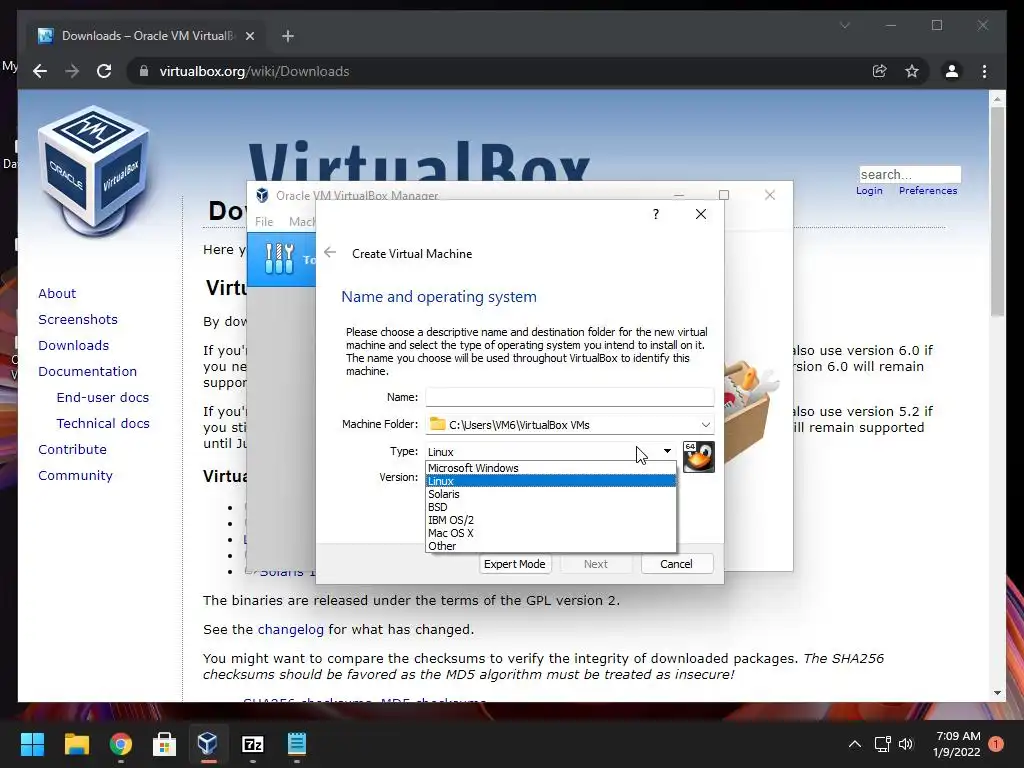1024x768 pixels.
Task: Click the browser Back arrow
Action: 40,71
